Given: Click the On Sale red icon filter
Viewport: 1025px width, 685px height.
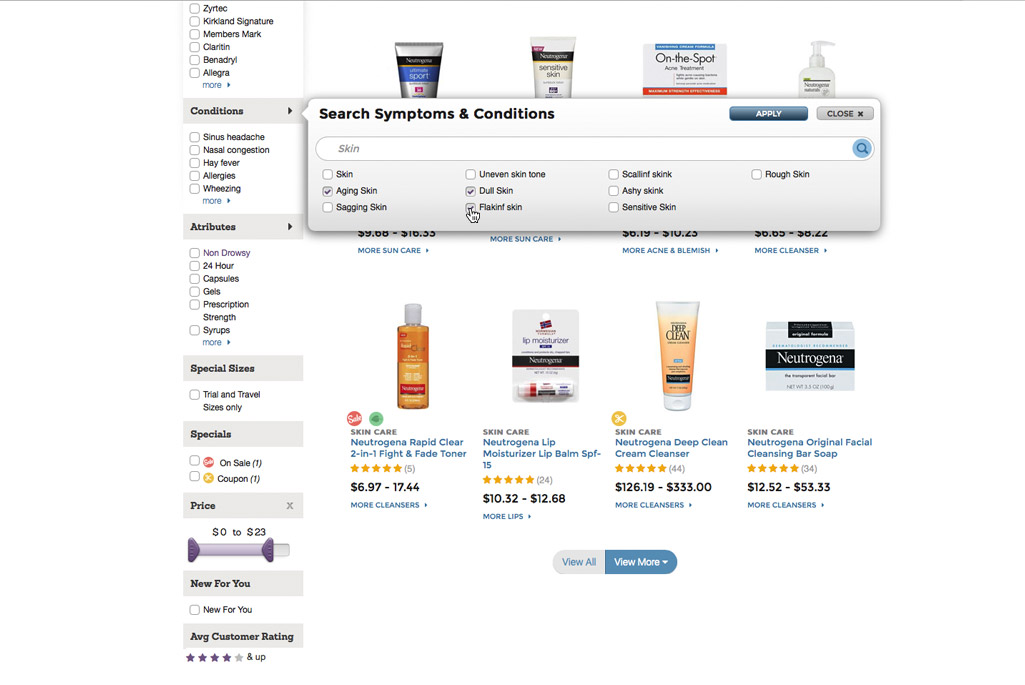Looking at the screenshot, I should coord(209,462).
